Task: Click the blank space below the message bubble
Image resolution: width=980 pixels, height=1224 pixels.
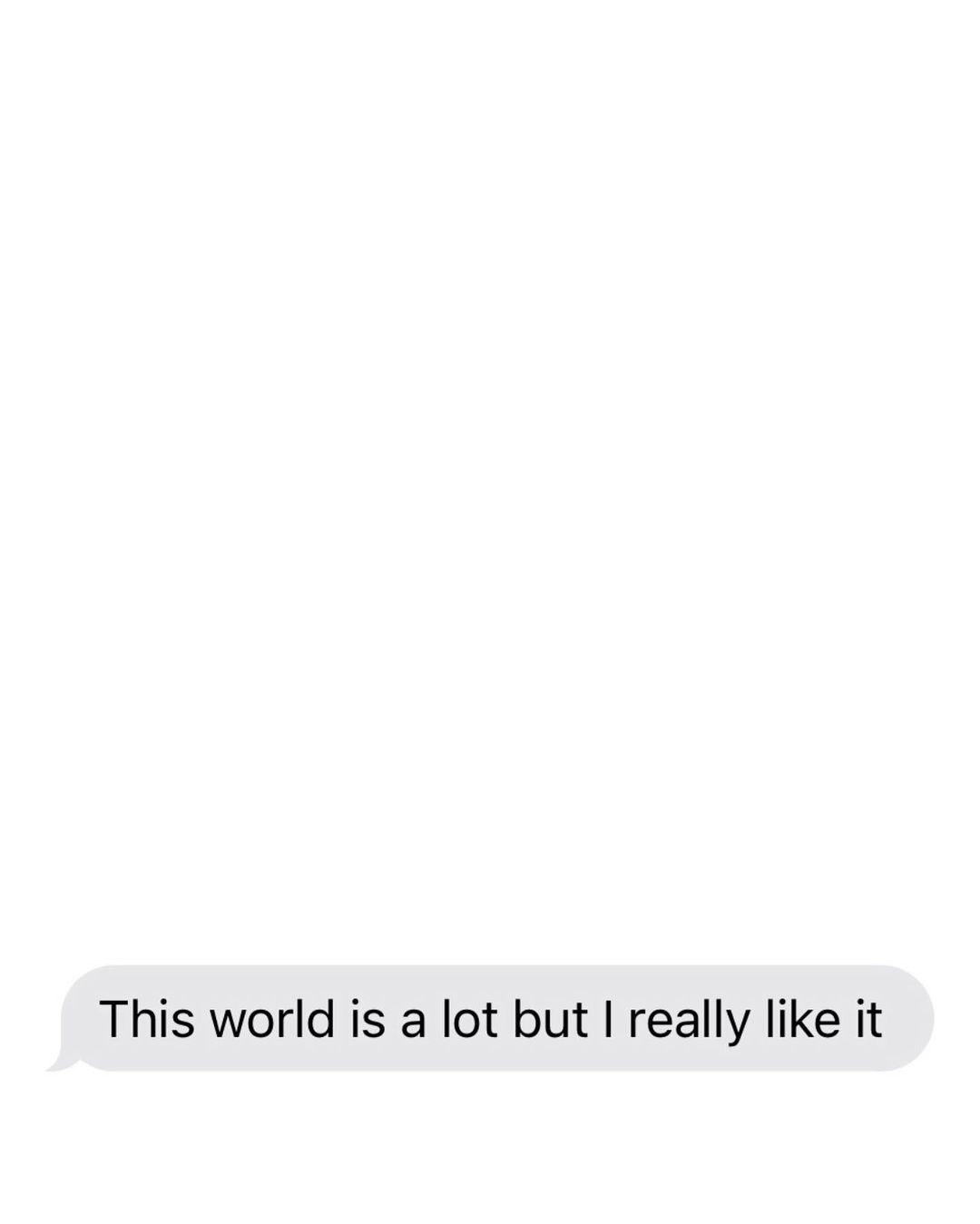Action: 490,1148
